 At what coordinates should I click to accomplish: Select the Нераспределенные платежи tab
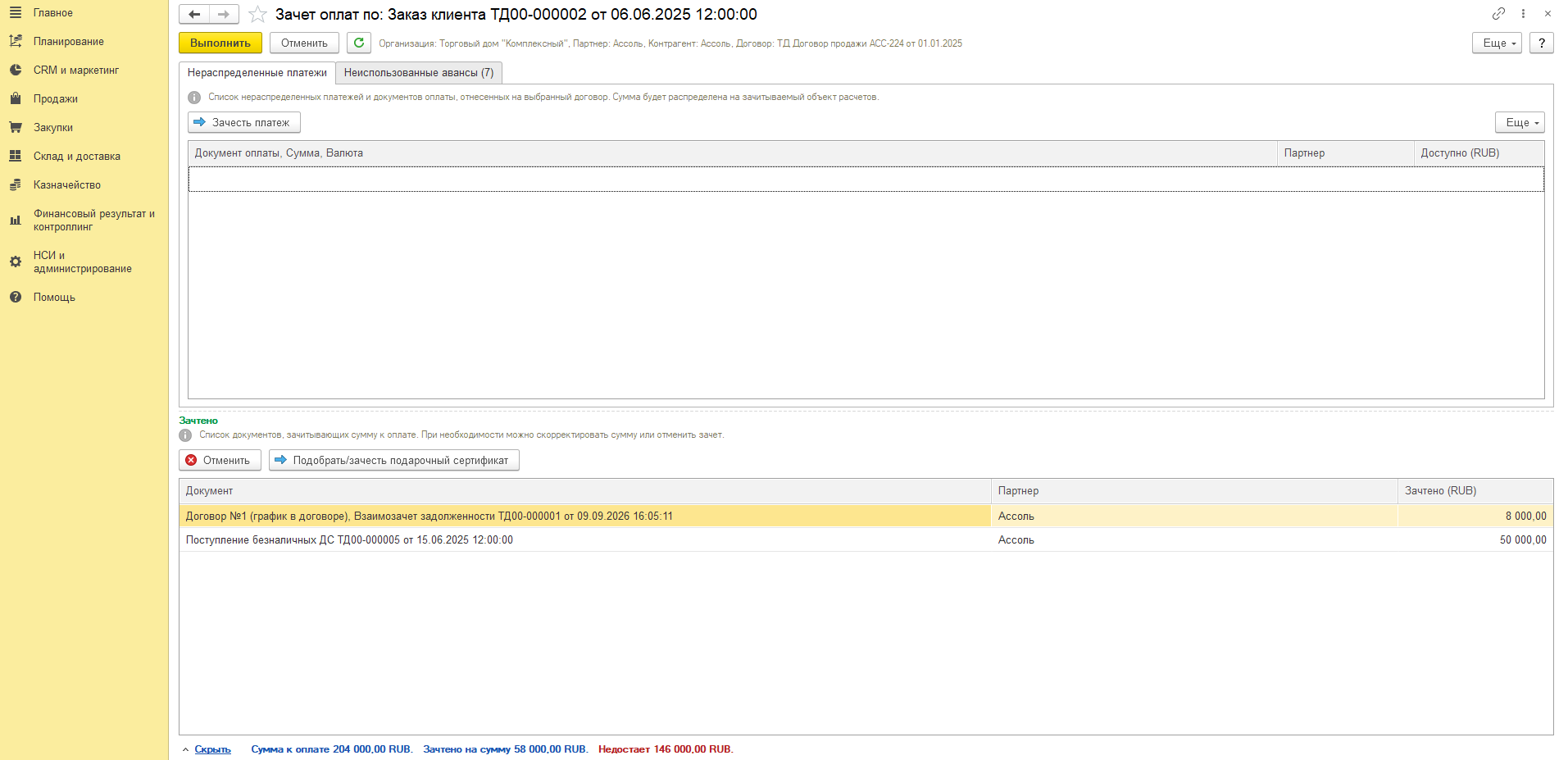[x=257, y=72]
